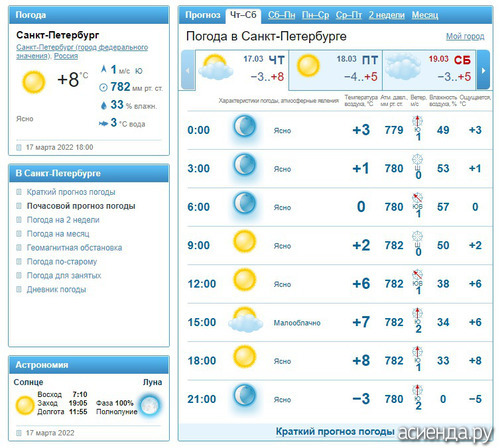Open the 2 недели tab
Screen dimensions: 500x448
pyautogui.click(x=387, y=15)
